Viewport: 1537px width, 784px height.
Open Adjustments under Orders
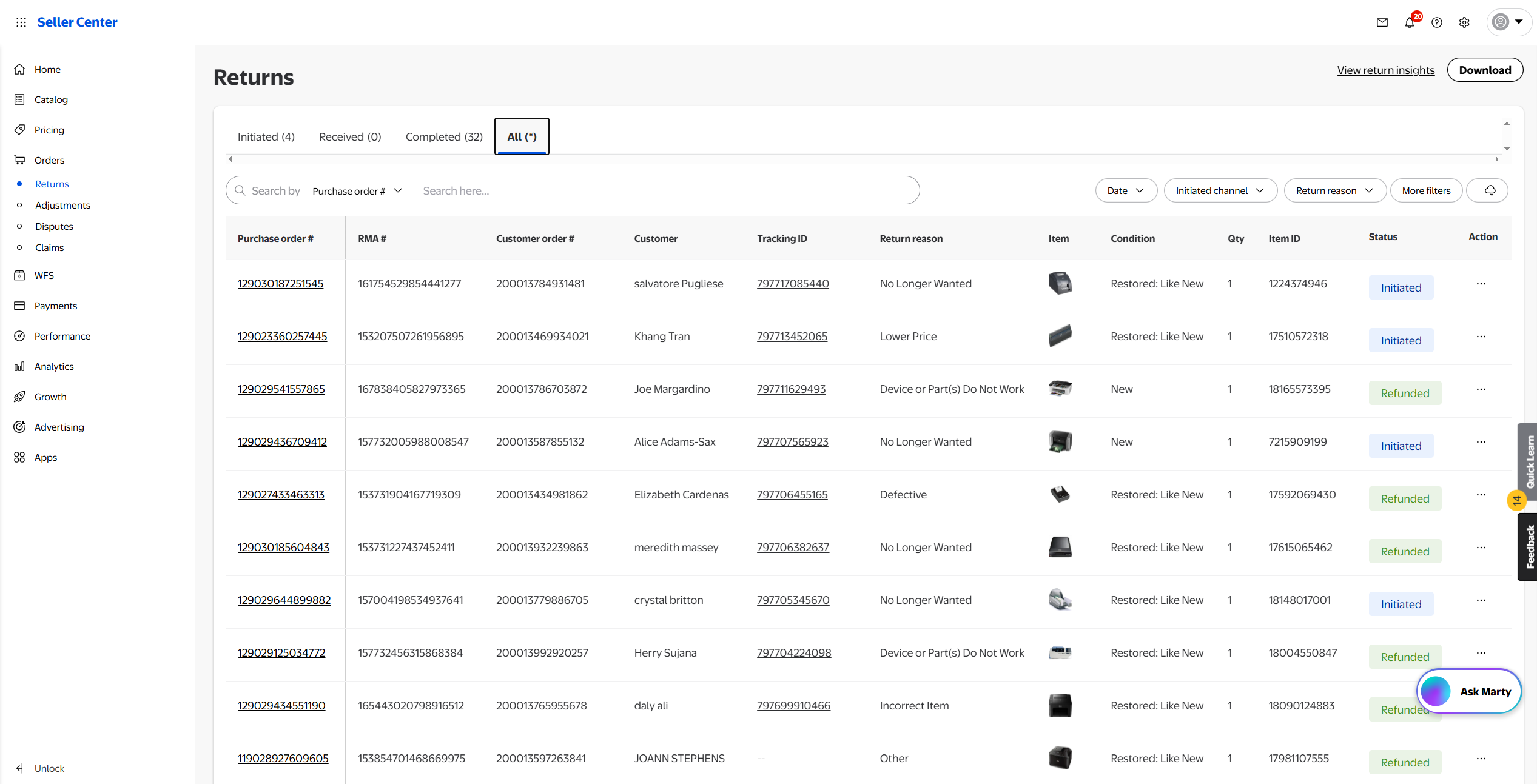click(x=62, y=205)
